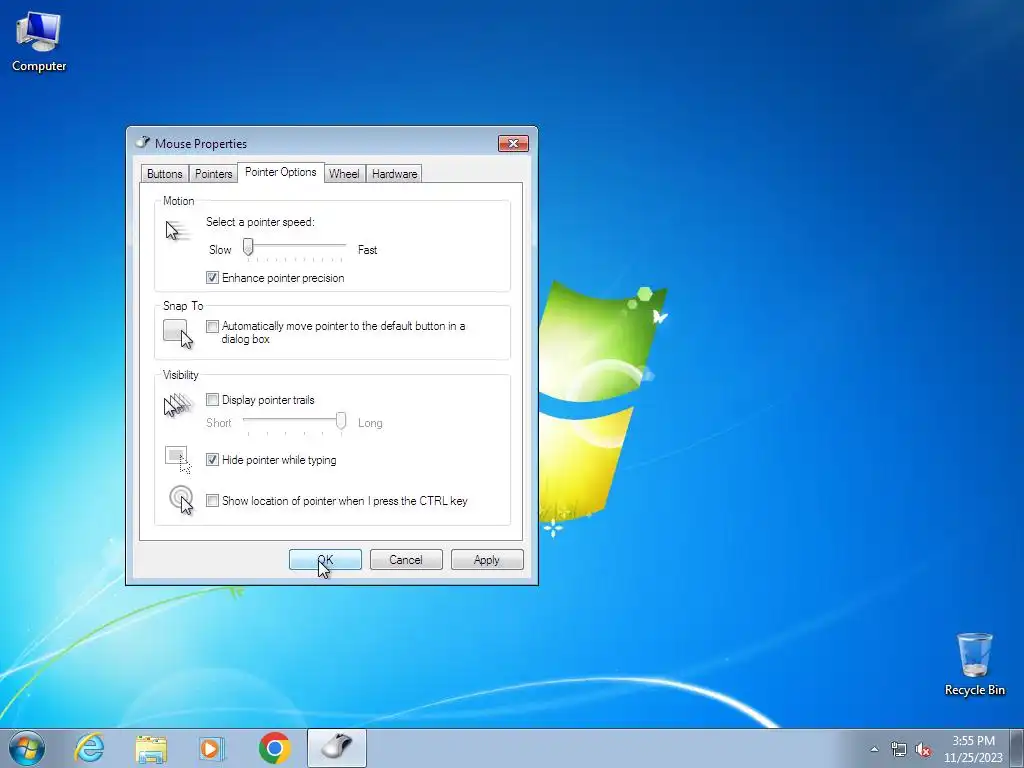Click the date 11/25/2023 in tray
Image resolution: width=1024 pixels, height=768 pixels.
click(973, 758)
